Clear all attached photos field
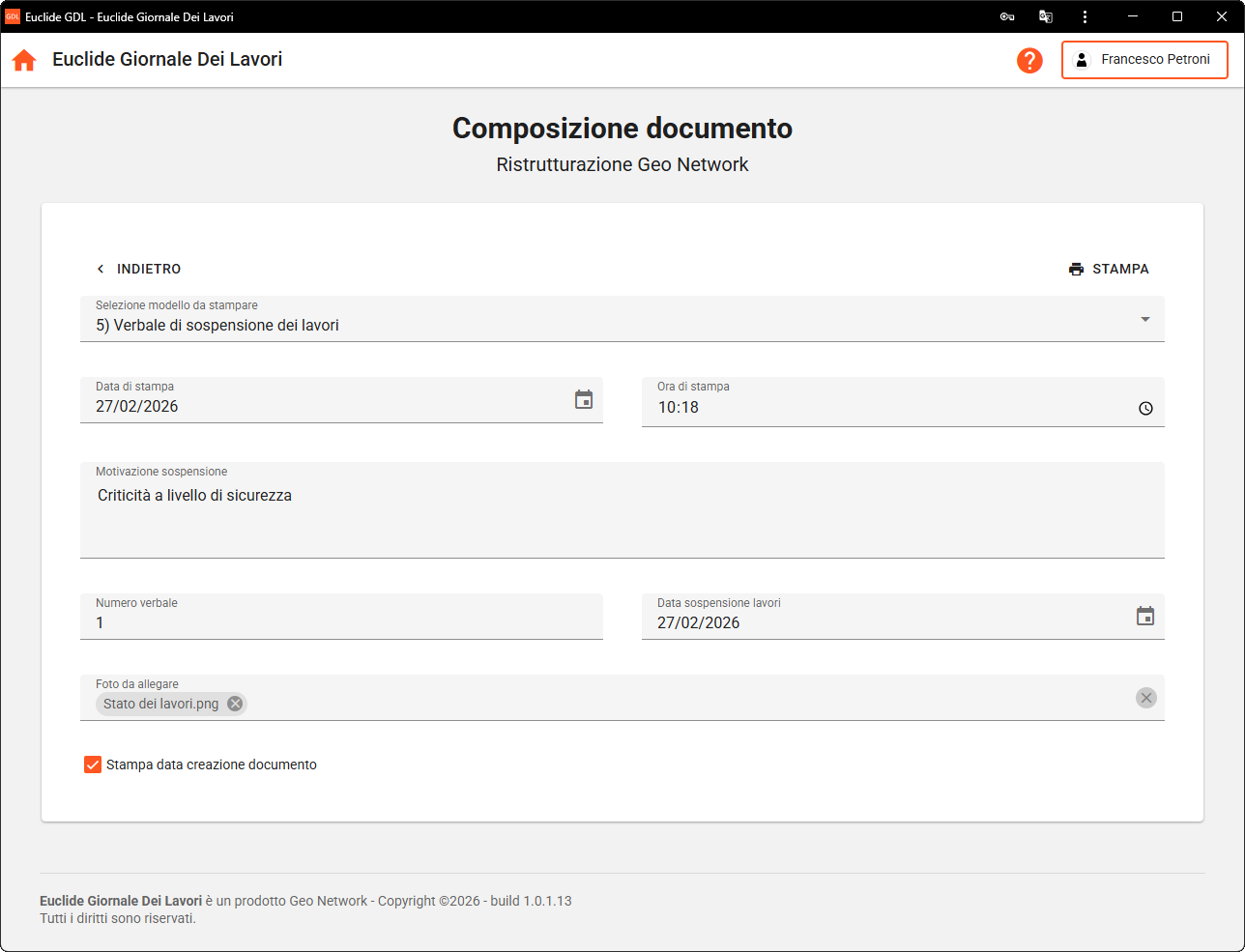 coord(1145,698)
